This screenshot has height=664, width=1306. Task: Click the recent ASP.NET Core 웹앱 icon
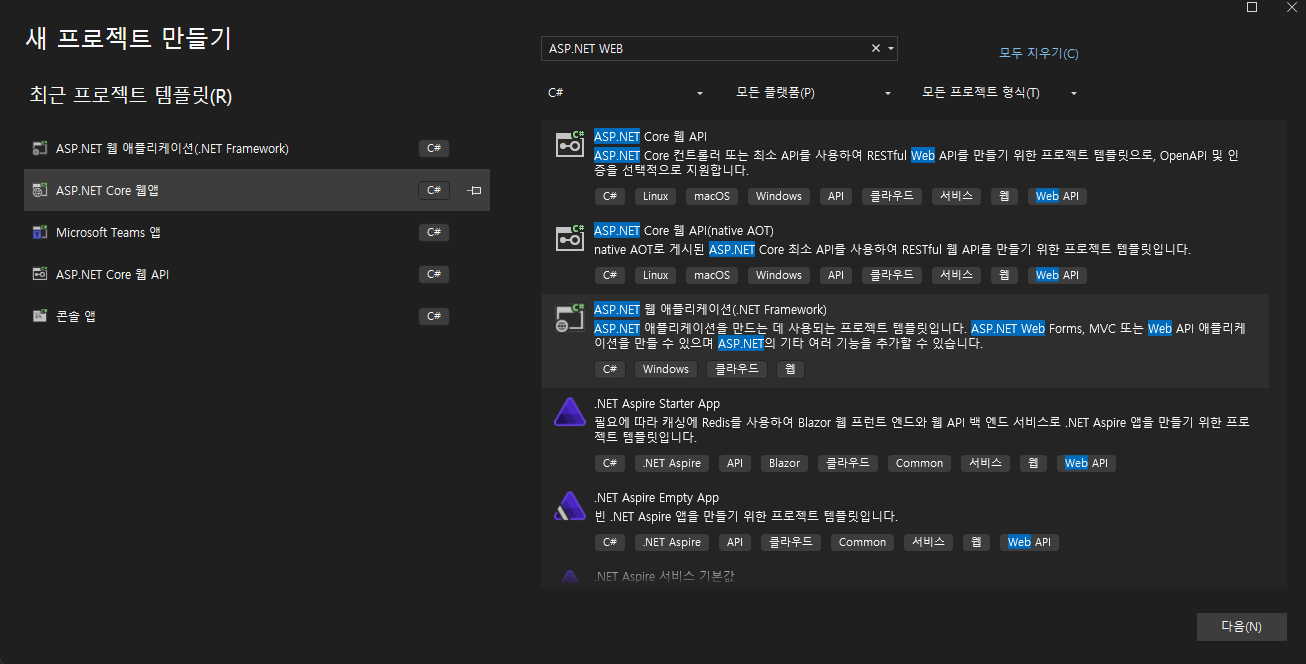(40, 190)
